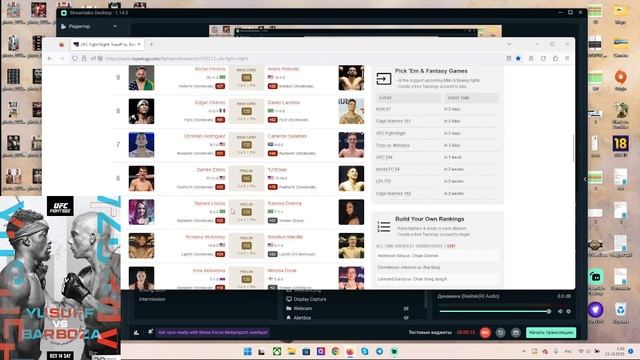Viewport: 640px width, 360px height.
Task: Open Telegram from the taskbar
Action: click(379, 351)
